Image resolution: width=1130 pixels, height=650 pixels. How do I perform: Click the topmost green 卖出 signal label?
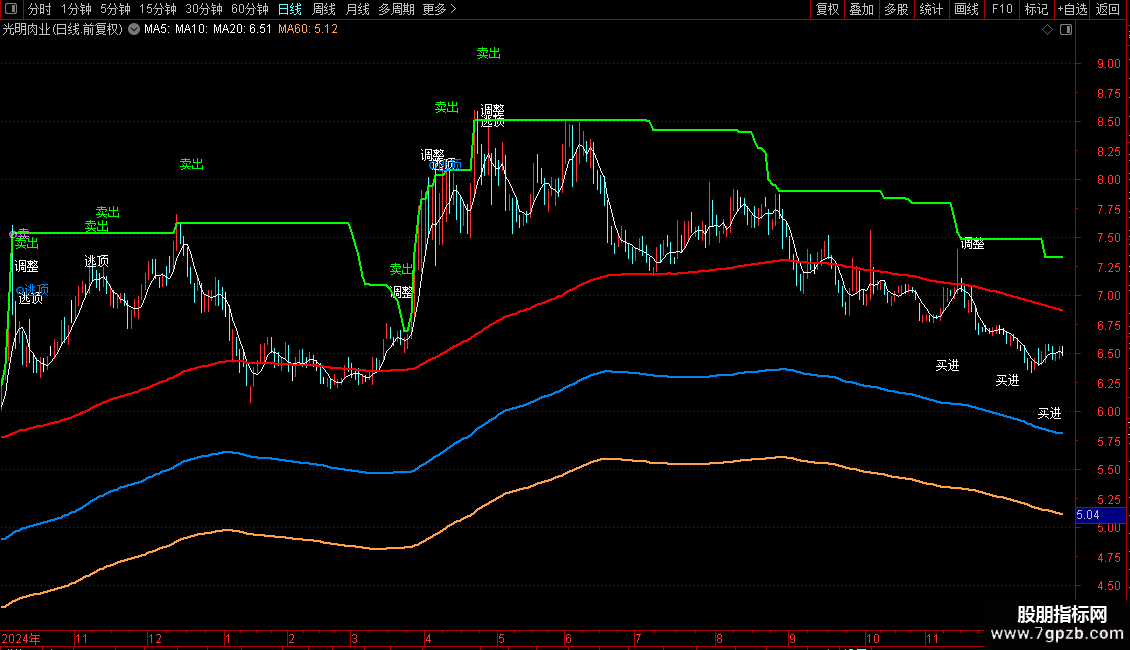pos(489,53)
